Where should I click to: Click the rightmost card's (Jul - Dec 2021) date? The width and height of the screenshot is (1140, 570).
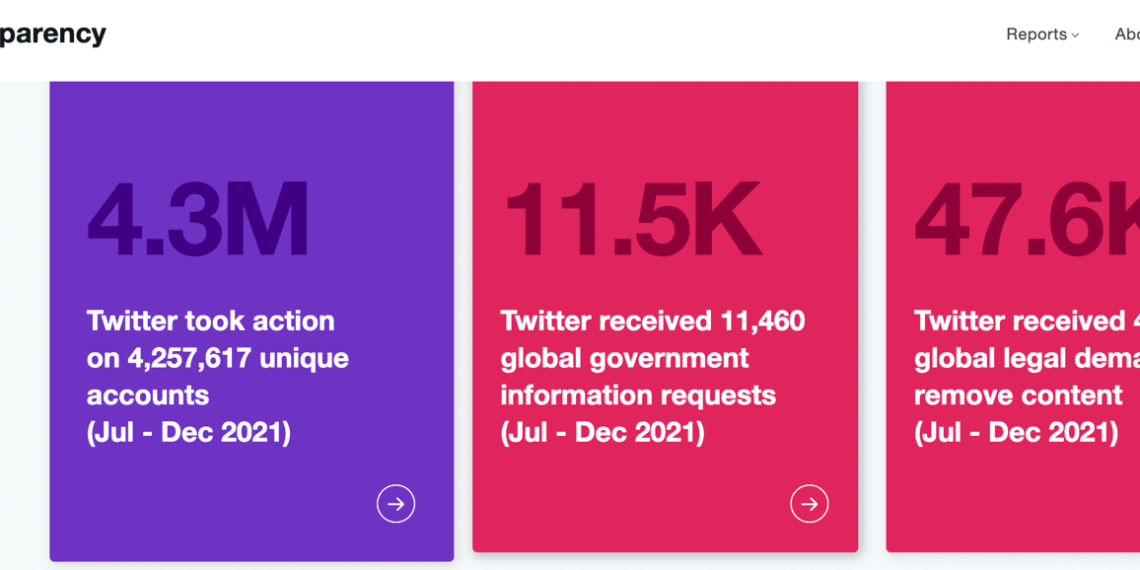(x=1016, y=433)
